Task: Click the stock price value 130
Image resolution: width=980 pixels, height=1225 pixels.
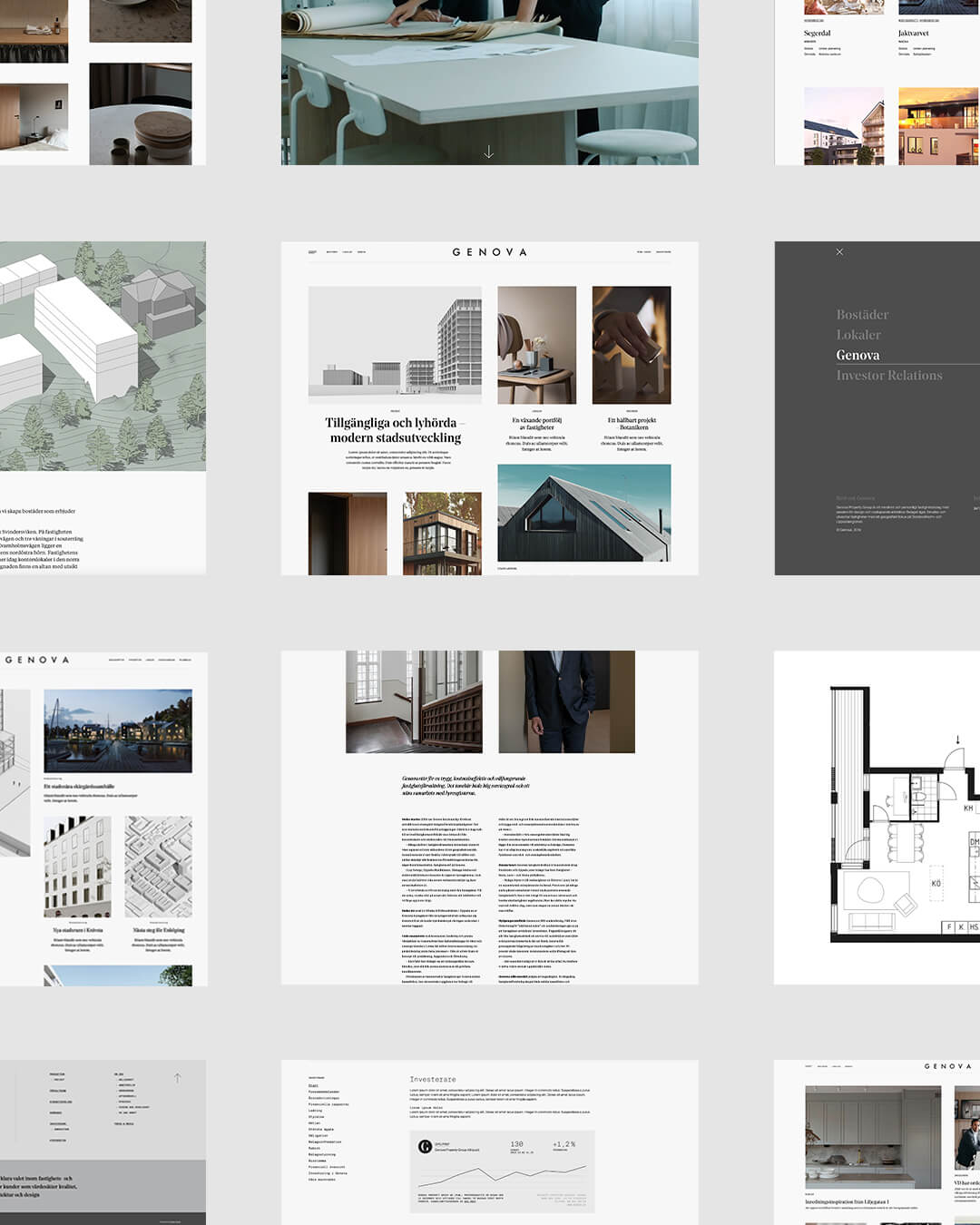Action: (516, 1144)
